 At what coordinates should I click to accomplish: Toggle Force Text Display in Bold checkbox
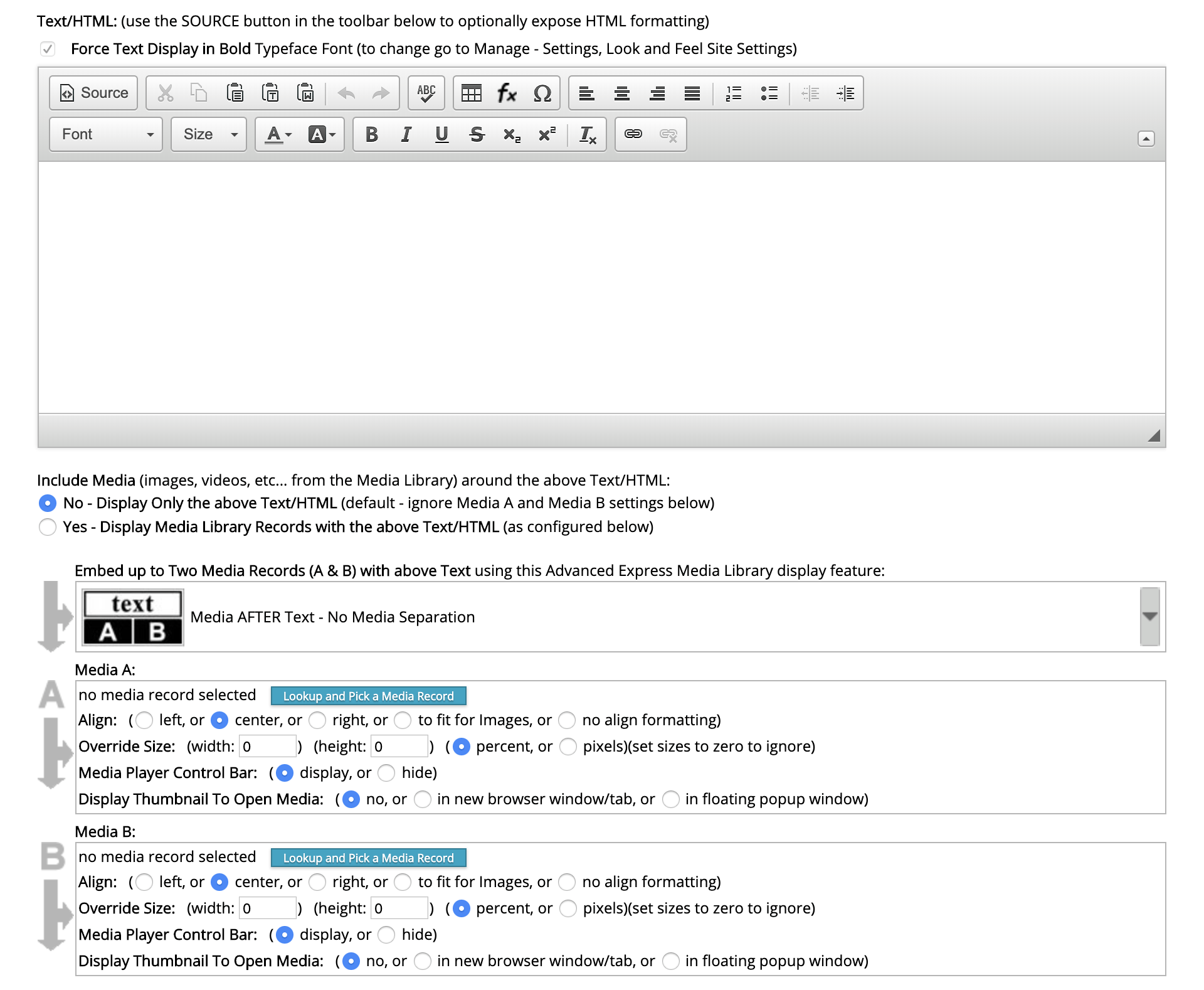tap(48, 49)
